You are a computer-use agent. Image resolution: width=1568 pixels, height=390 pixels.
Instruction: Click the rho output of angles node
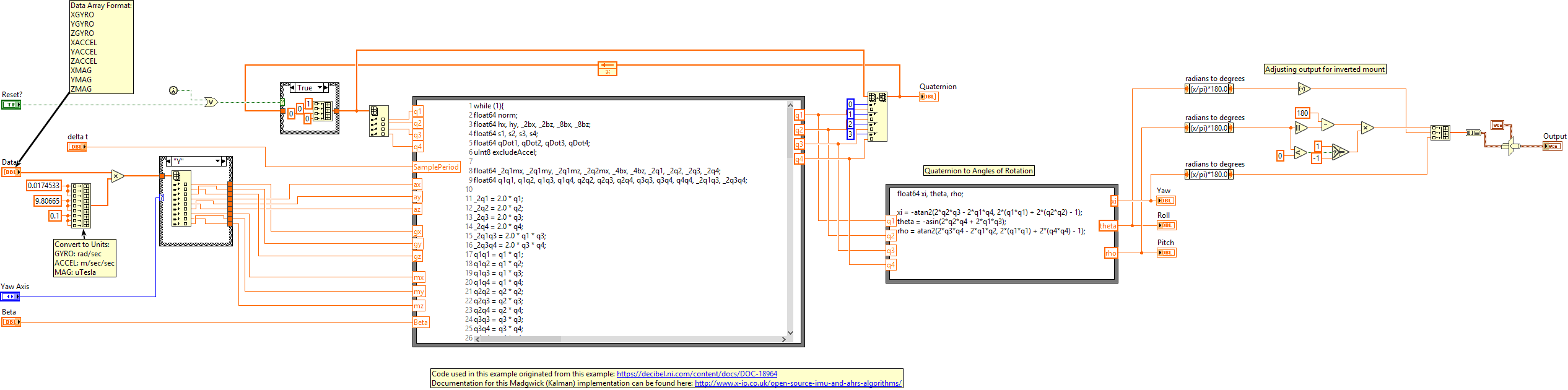pos(1111,253)
